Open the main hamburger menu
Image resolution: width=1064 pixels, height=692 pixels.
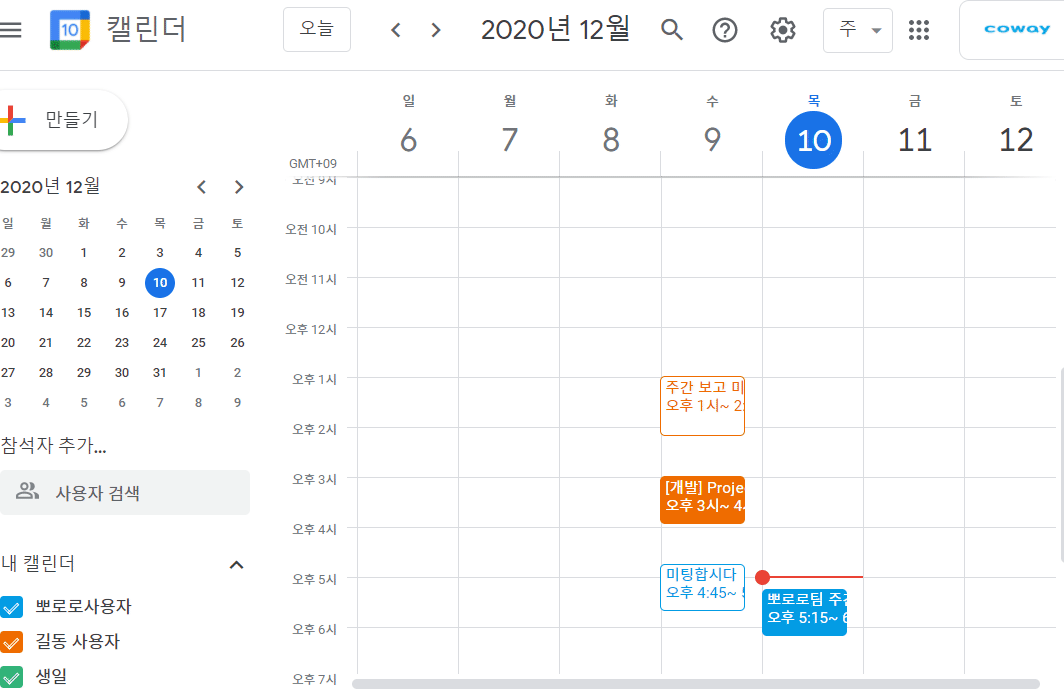pos(11,30)
